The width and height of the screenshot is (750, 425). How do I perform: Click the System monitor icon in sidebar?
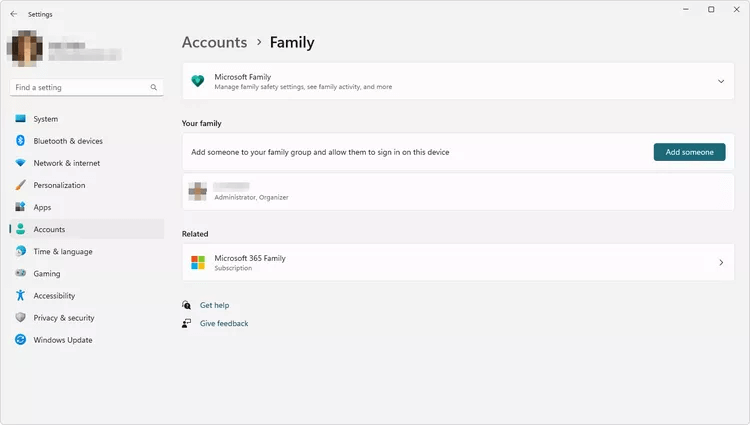pyautogui.click(x=20, y=119)
